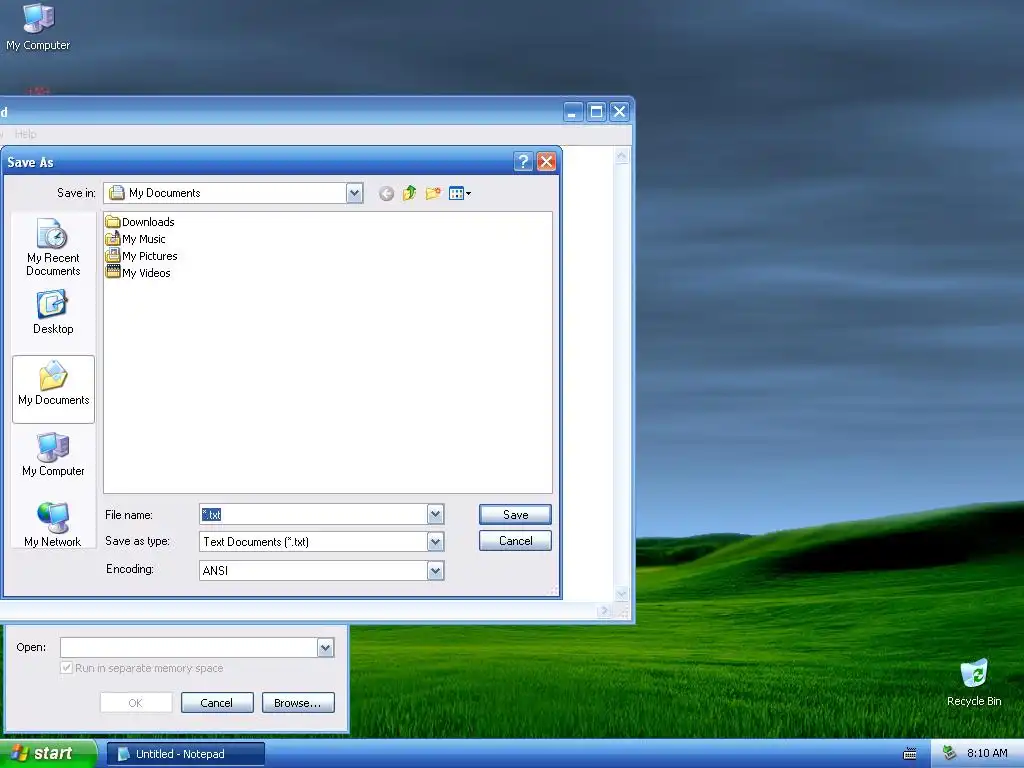Cancel the Save As dialog

click(x=515, y=541)
